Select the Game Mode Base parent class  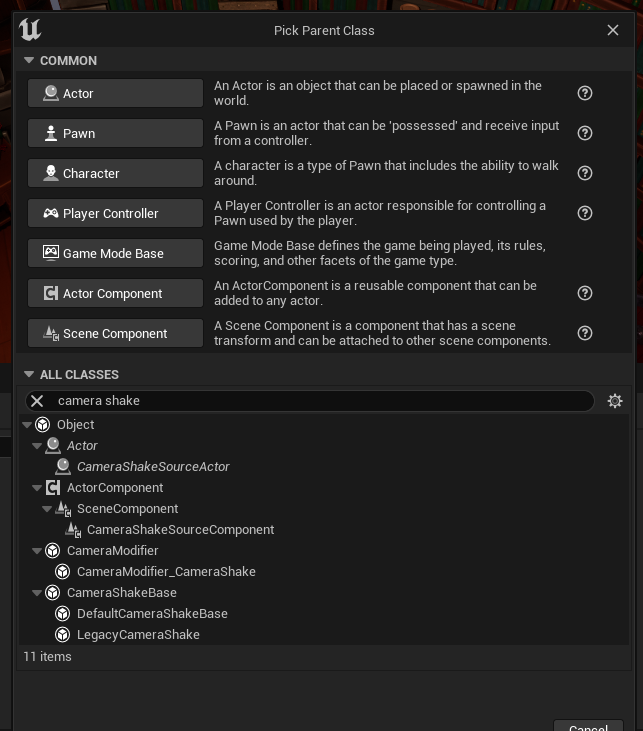pos(115,253)
